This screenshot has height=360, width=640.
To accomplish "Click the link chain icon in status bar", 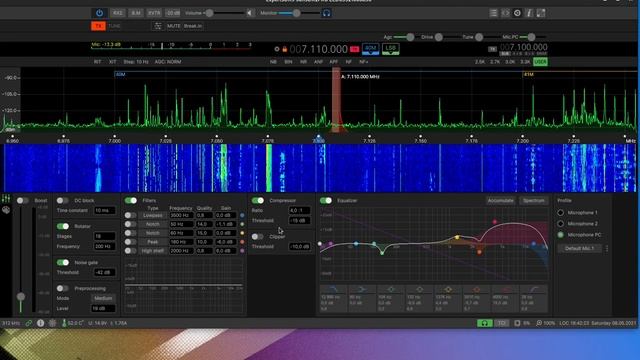I will (29, 323).
